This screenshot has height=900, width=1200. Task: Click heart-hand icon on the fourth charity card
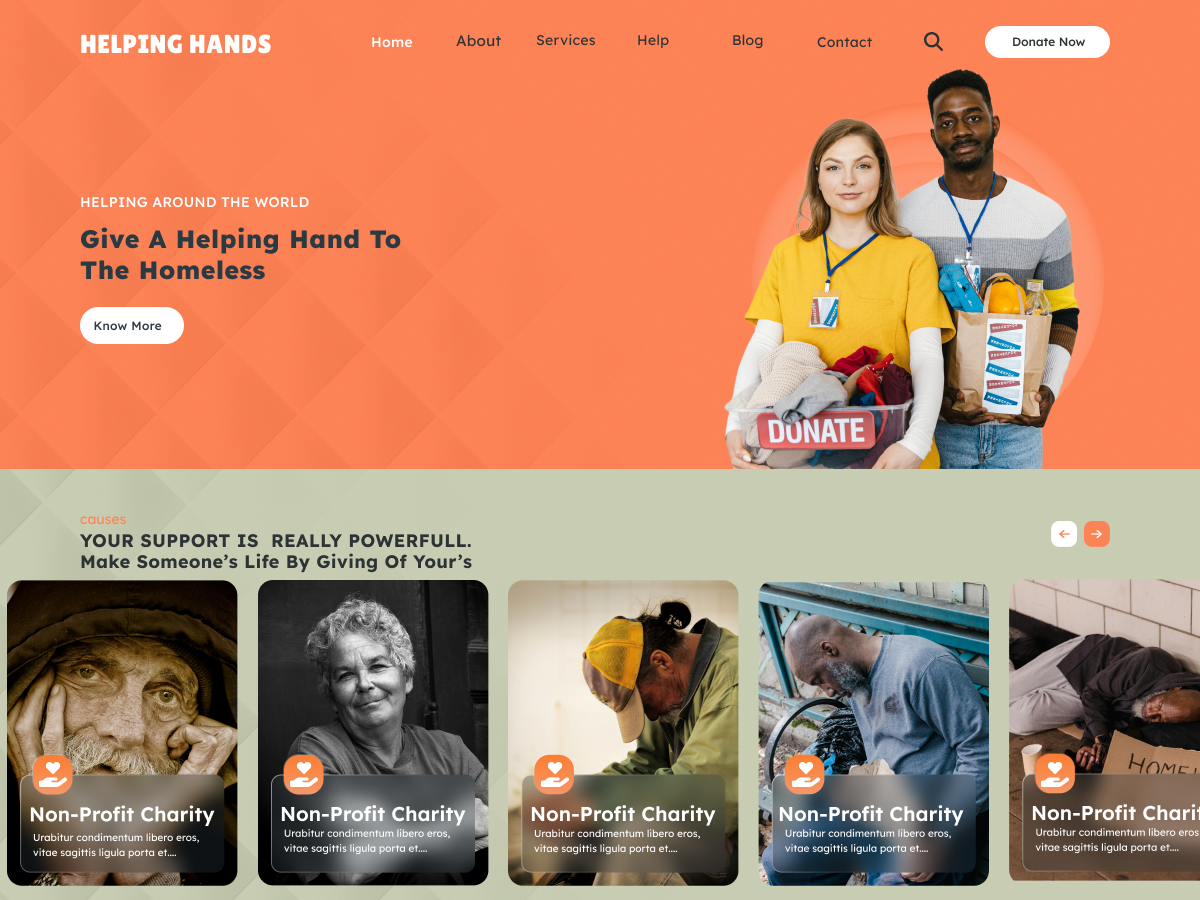point(804,774)
